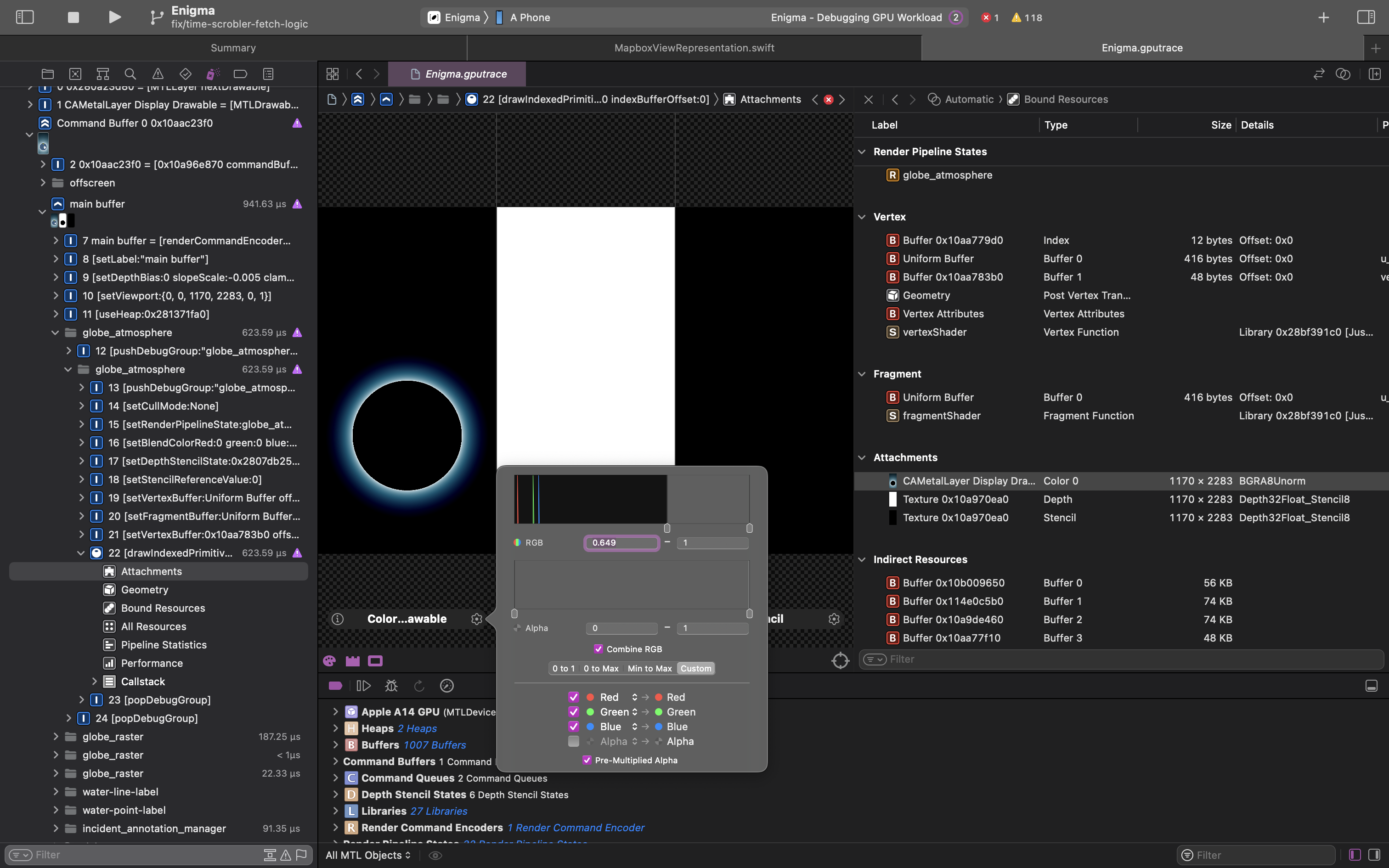Click the Run play button
Image resolution: width=1389 pixels, height=868 pixels.
click(115, 17)
